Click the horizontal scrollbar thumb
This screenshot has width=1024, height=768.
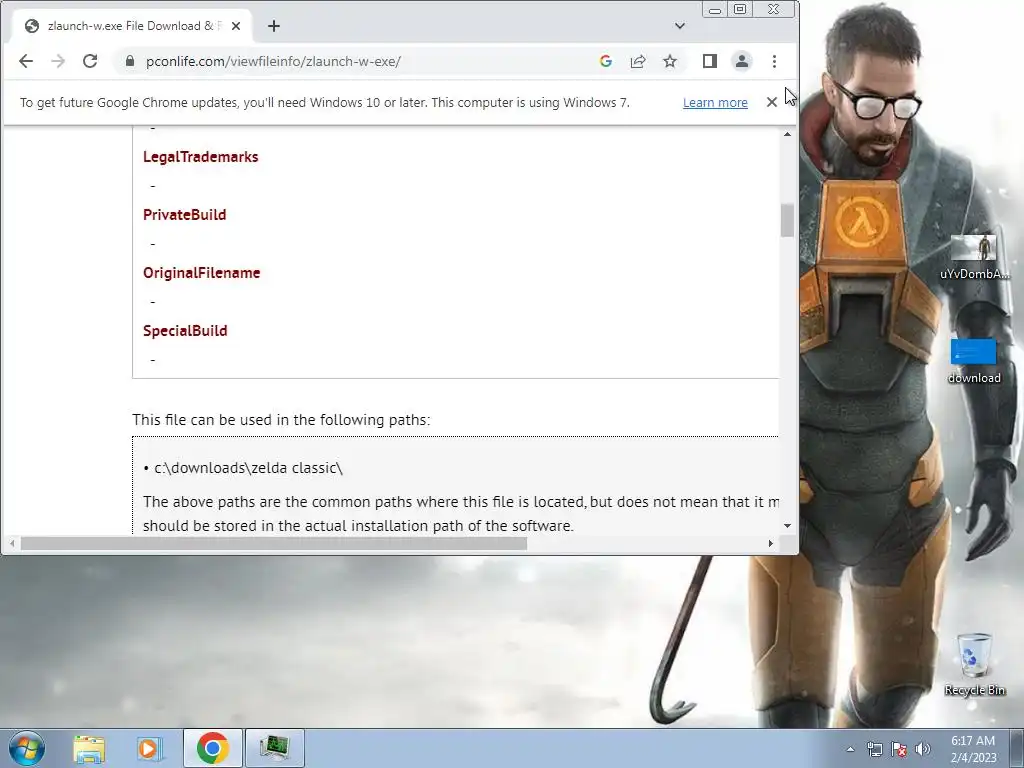pyautogui.click(x=274, y=543)
